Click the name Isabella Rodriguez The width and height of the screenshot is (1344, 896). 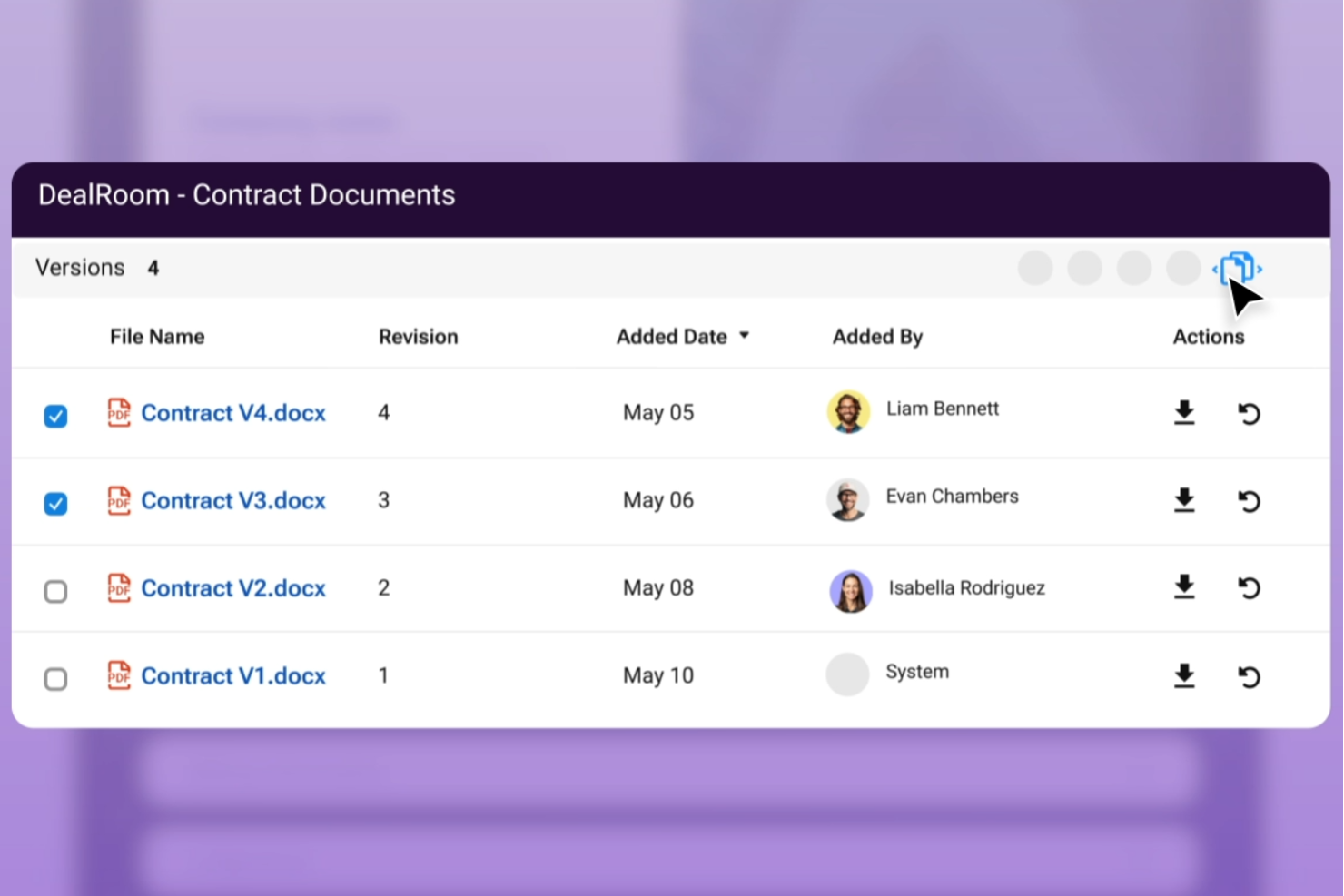pos(967,588)
